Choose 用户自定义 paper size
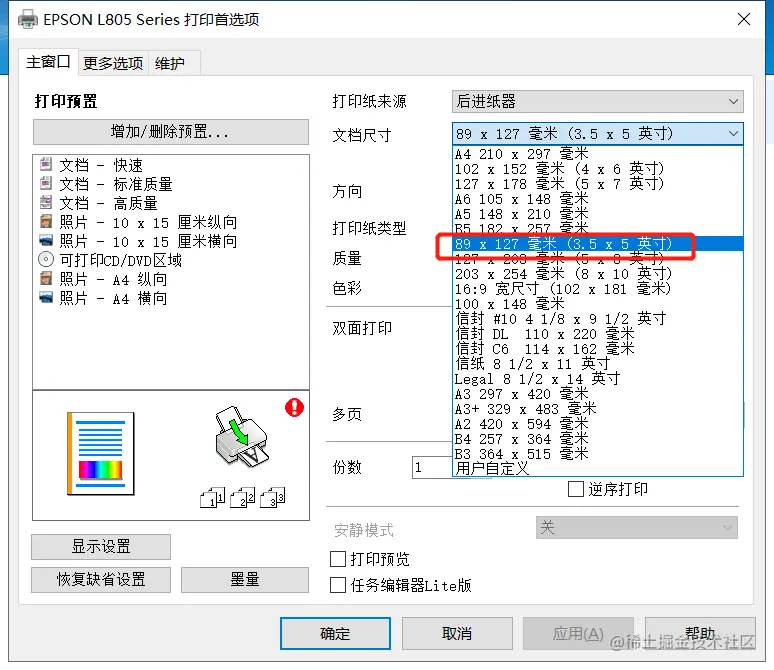The height and width of the screenshot is (670, 774). 598,469
